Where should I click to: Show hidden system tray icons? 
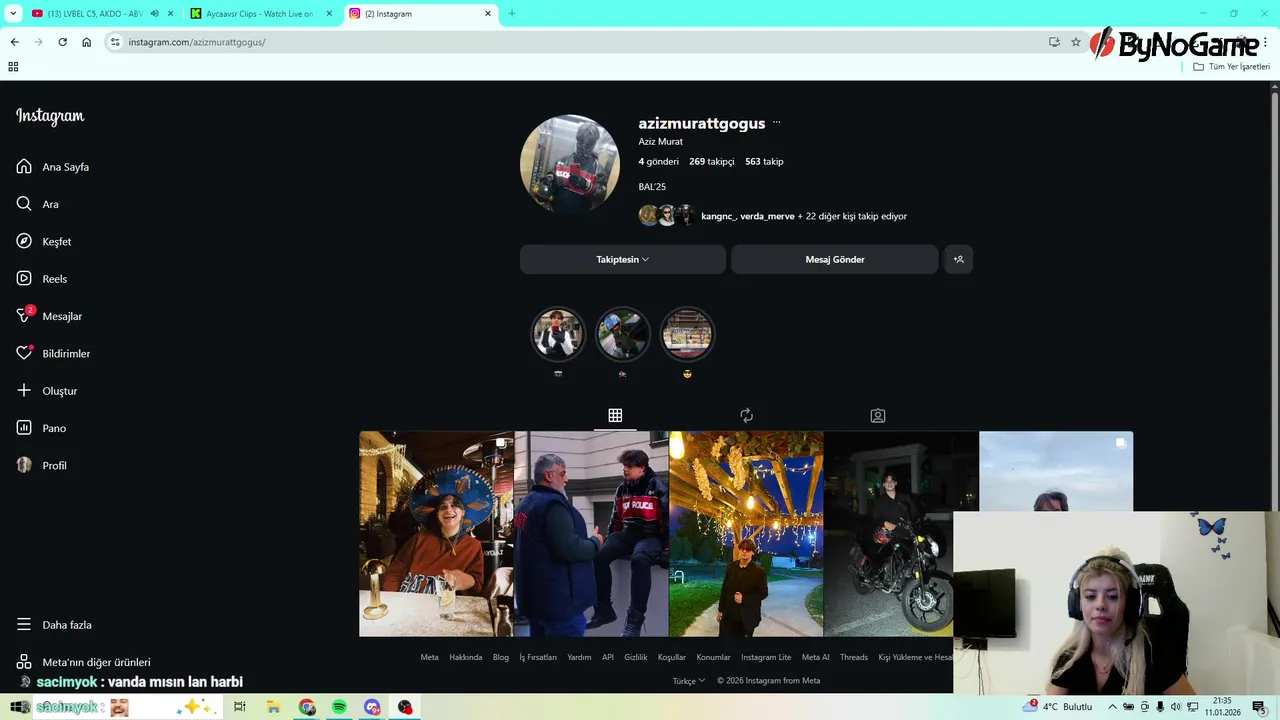click(x=1112, y=707)
